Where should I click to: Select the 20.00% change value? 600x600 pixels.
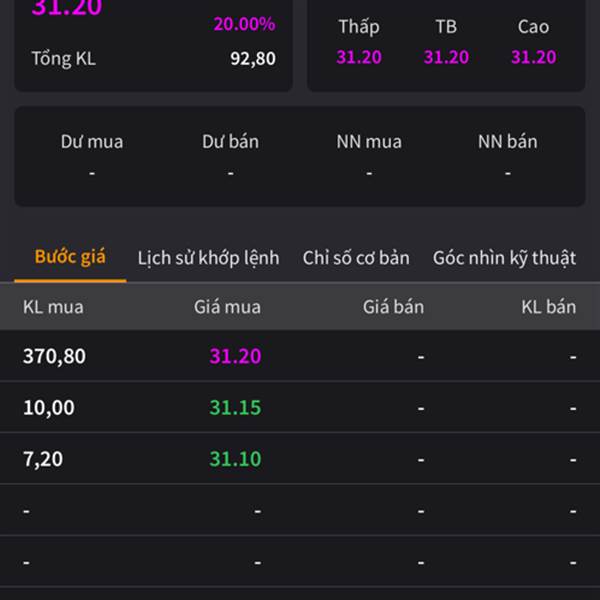(x=244, y=24)
